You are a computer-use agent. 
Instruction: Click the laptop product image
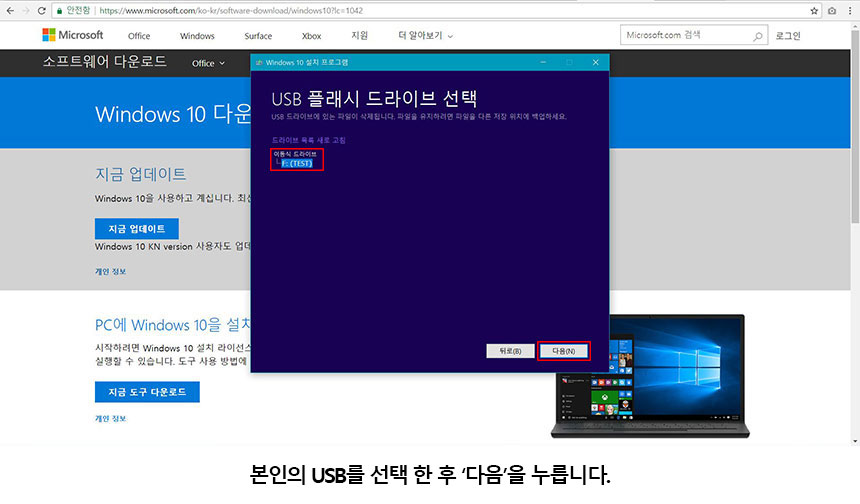[x=650, y=376]
